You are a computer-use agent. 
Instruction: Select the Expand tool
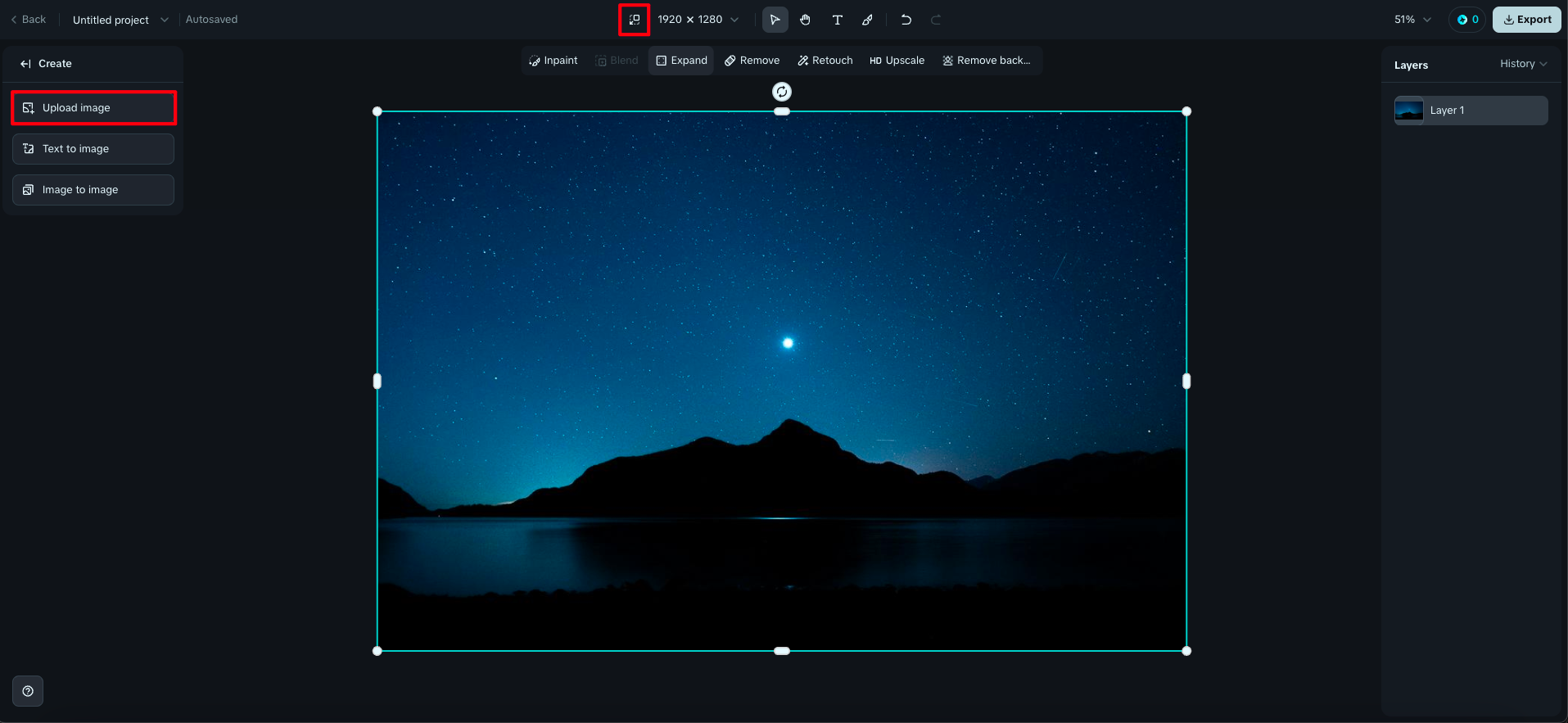[x=681, y=61]
